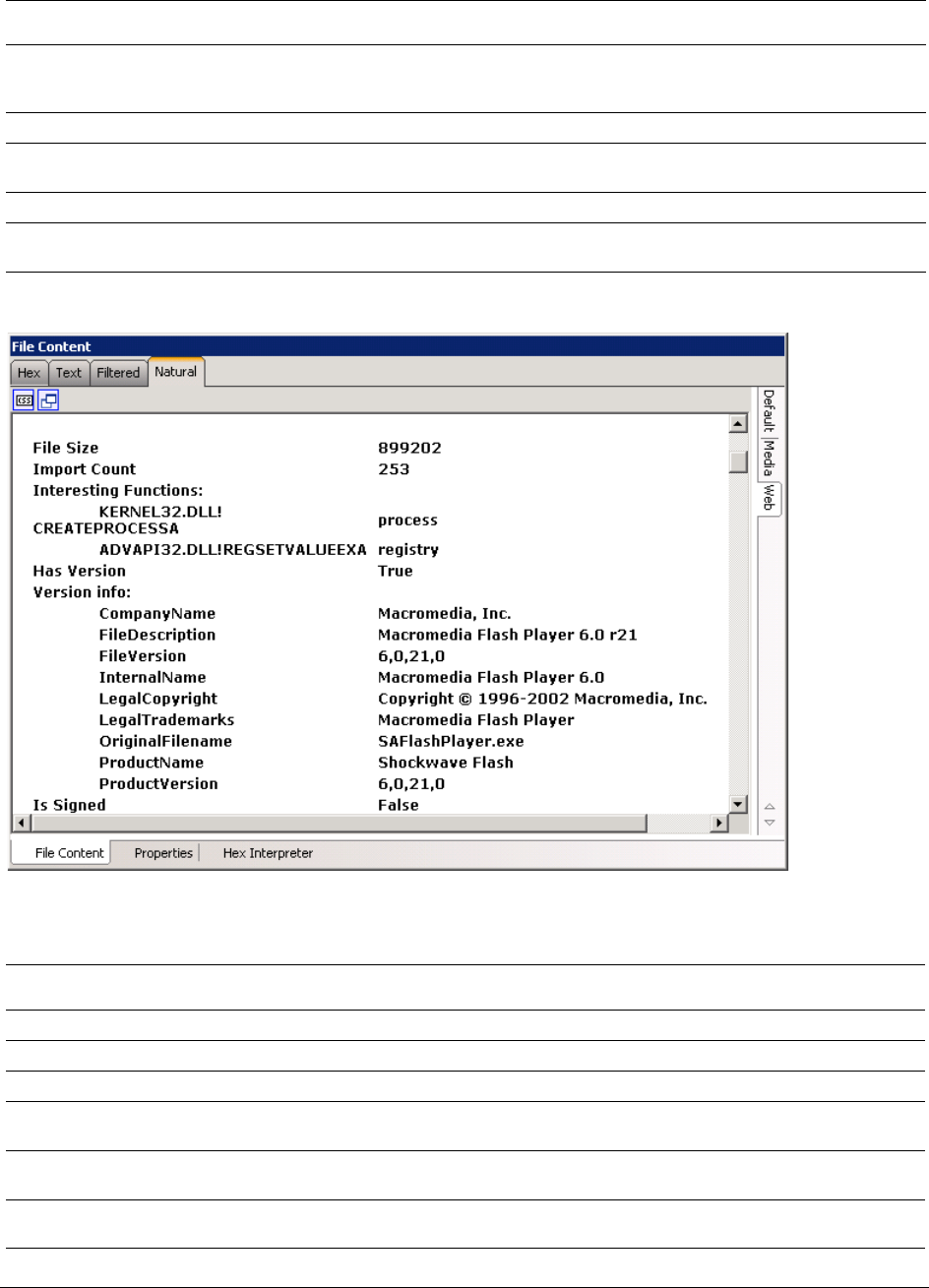Click the Is Signed value False
This screenshot has width=929, height=1288.
399,805
